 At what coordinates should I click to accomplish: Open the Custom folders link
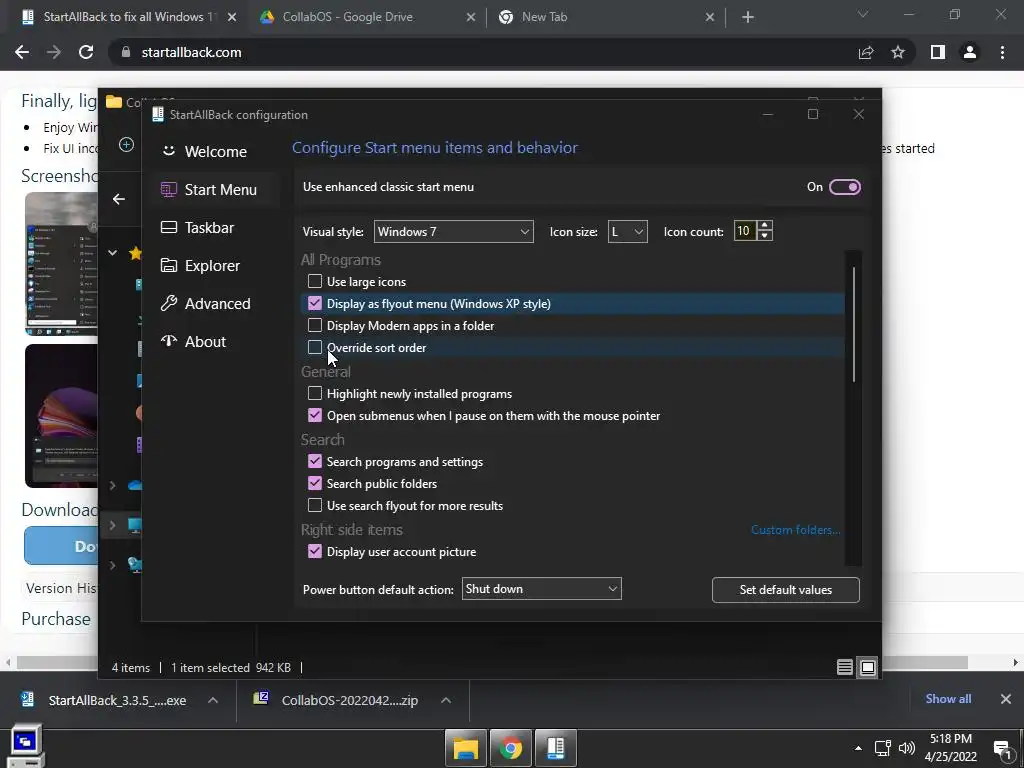point(795,530)
